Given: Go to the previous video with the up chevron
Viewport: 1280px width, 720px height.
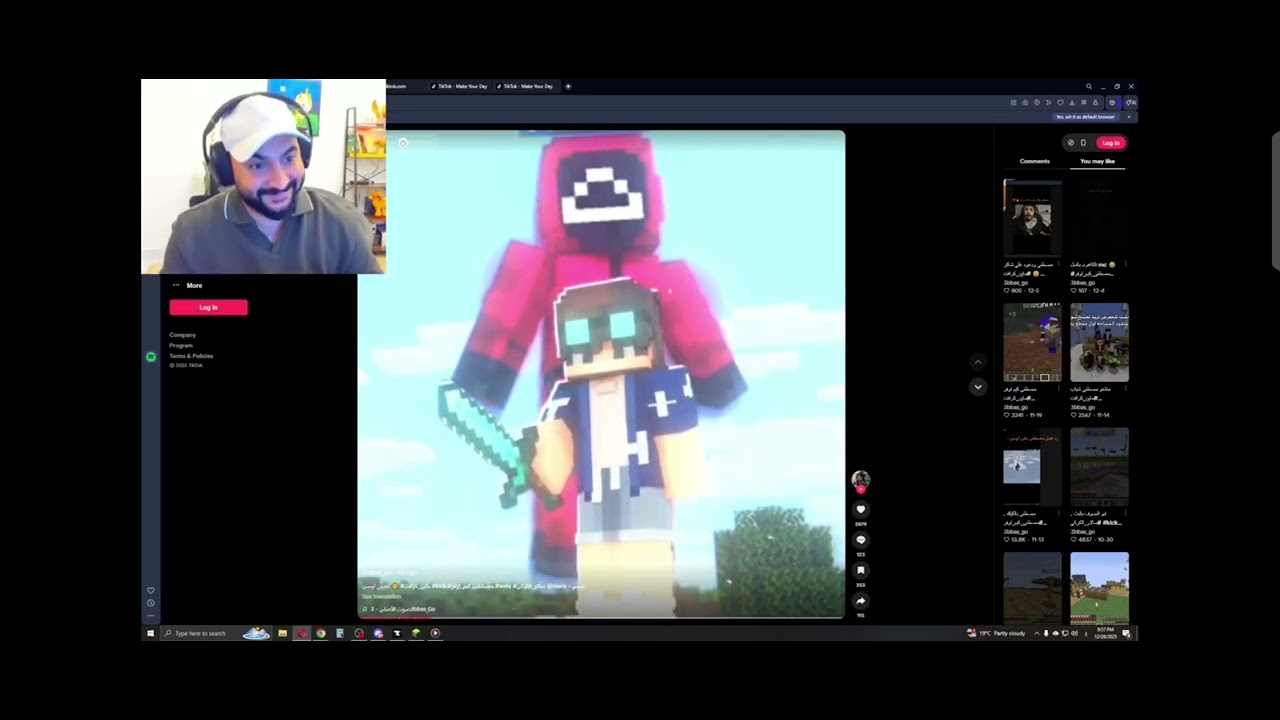Looking at the screenshot, I should [x=978, y=362].
